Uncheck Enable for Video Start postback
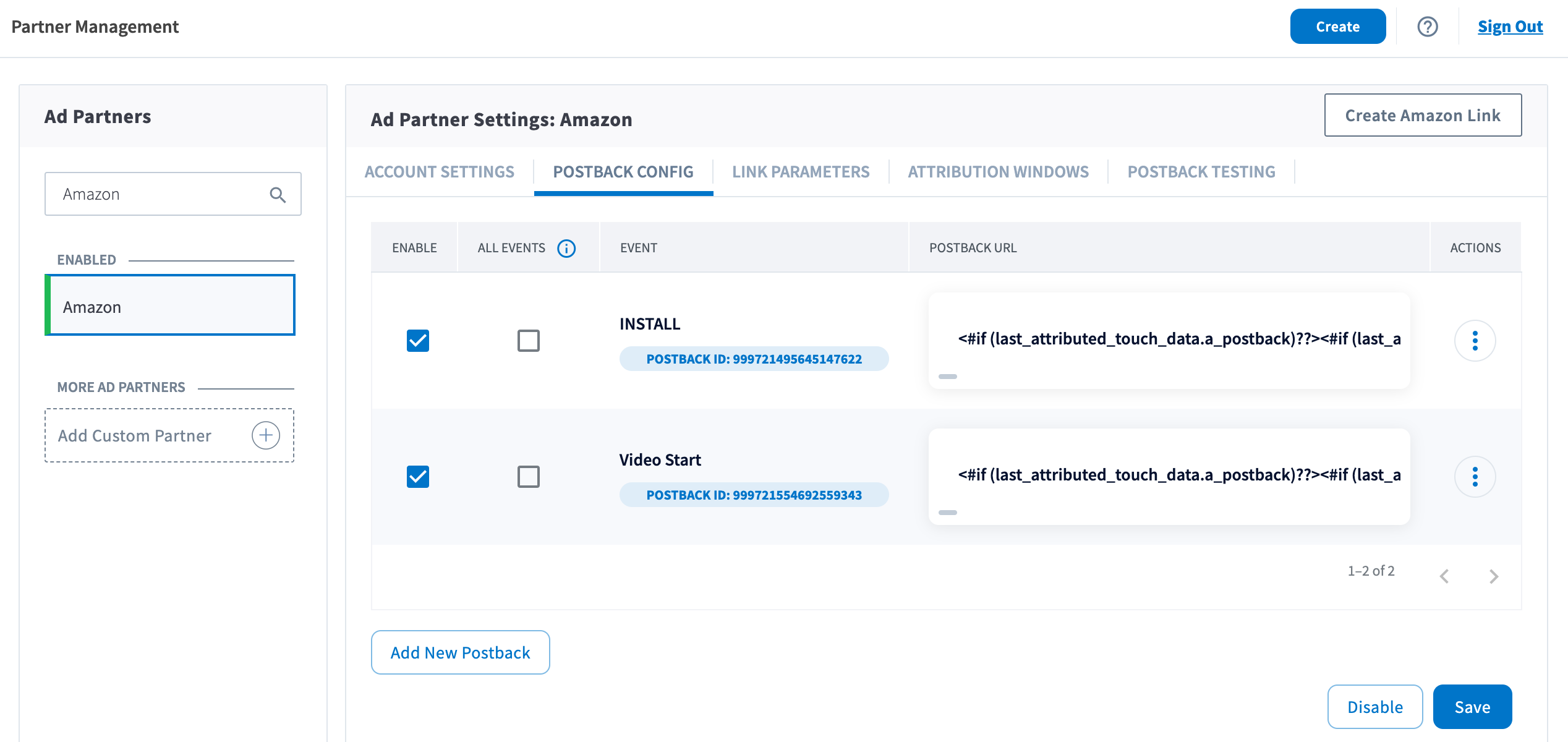Screen dimensions: 1568x742 coord(418,477)
